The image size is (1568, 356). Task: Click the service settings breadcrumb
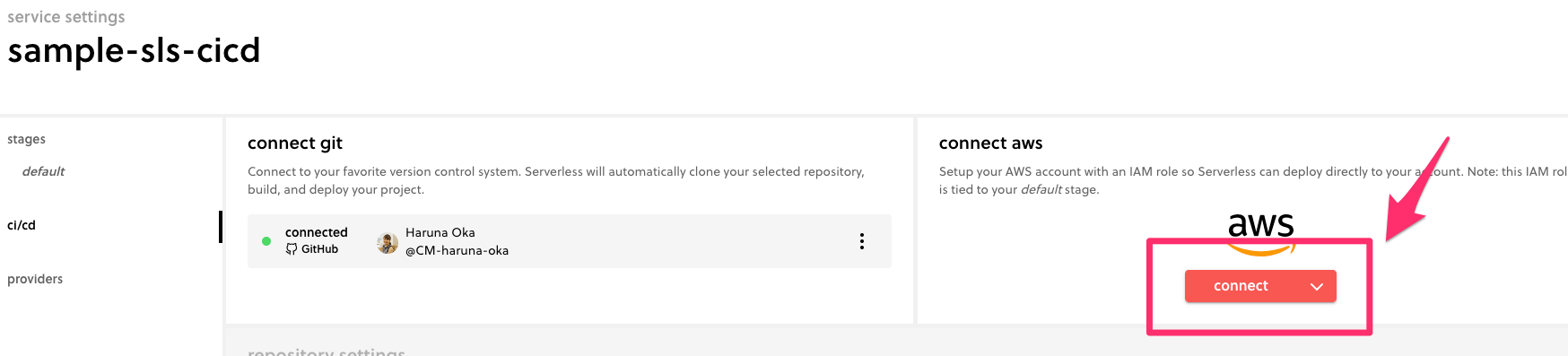coord(66,17)
